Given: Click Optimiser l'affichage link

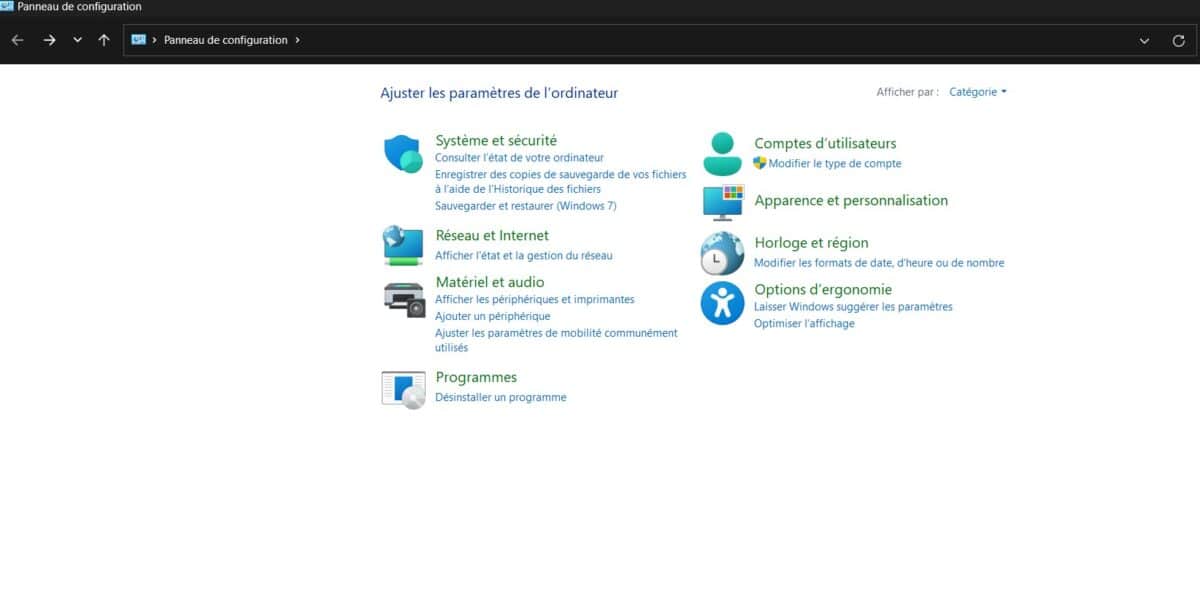Looking at the screenshot, I should (804, 324).
